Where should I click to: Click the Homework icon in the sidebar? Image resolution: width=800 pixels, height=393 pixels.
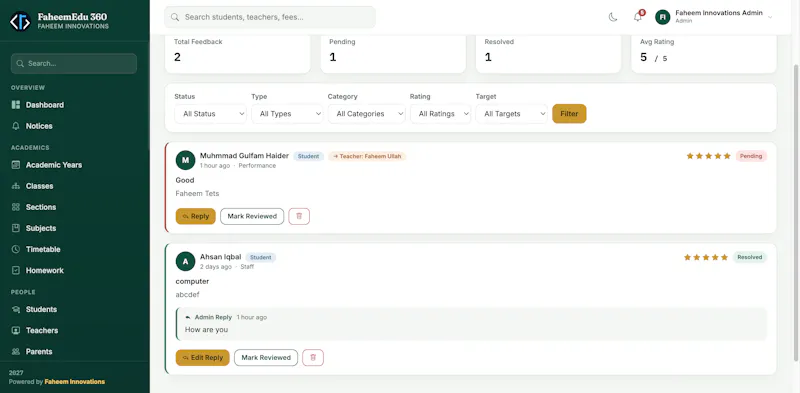coord(16,271)
